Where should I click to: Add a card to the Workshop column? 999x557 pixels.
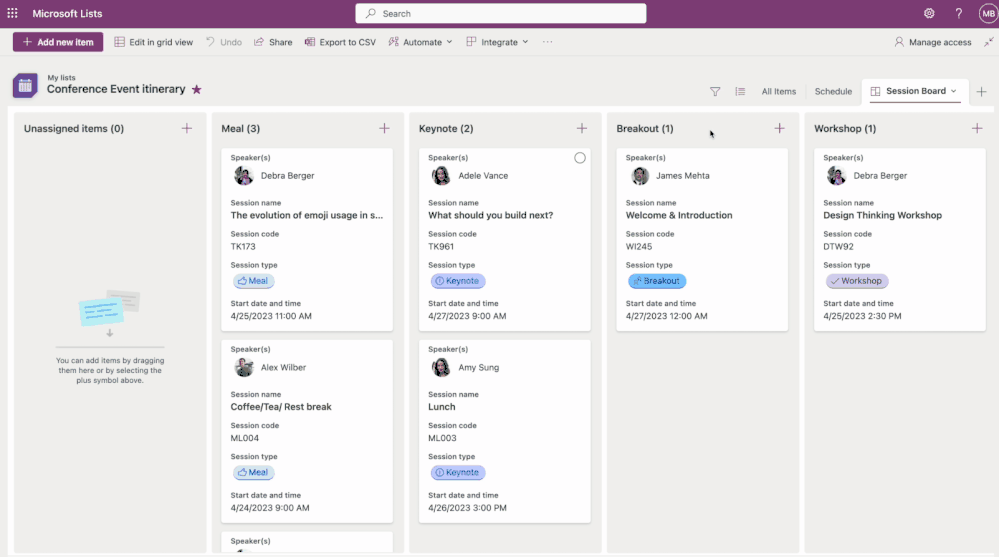tap(977, 129)
